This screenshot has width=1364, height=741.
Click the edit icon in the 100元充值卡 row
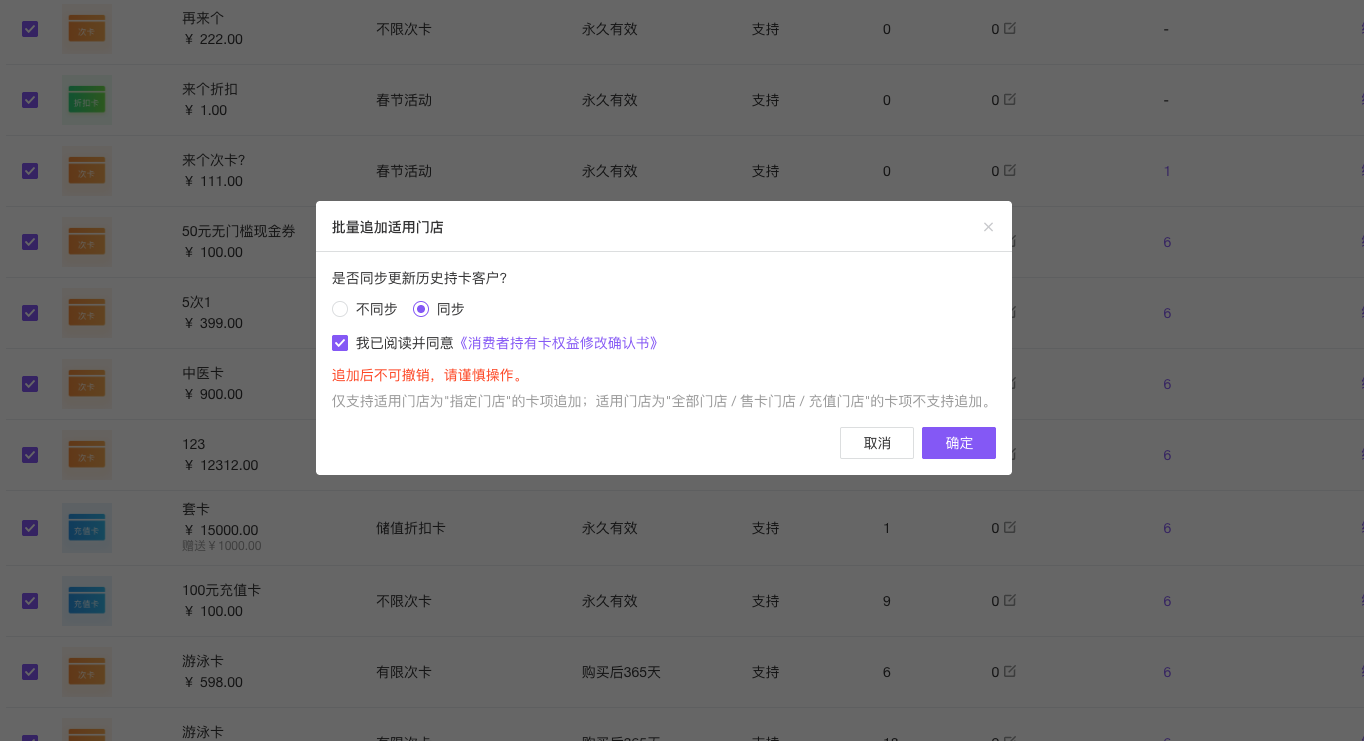click(x=1010, y=600)
